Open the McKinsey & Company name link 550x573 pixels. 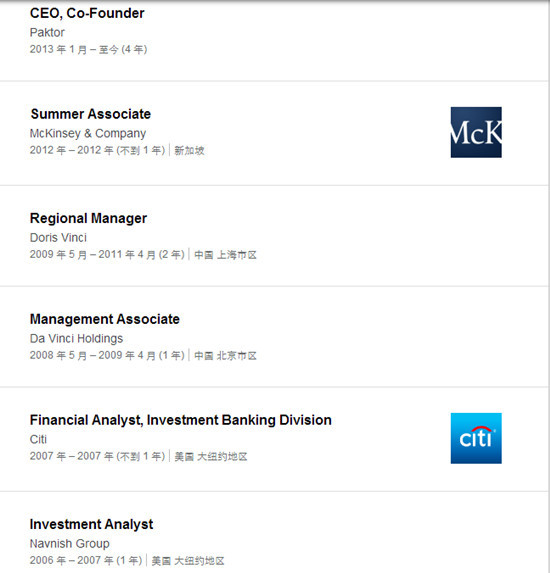click(88, 133)
